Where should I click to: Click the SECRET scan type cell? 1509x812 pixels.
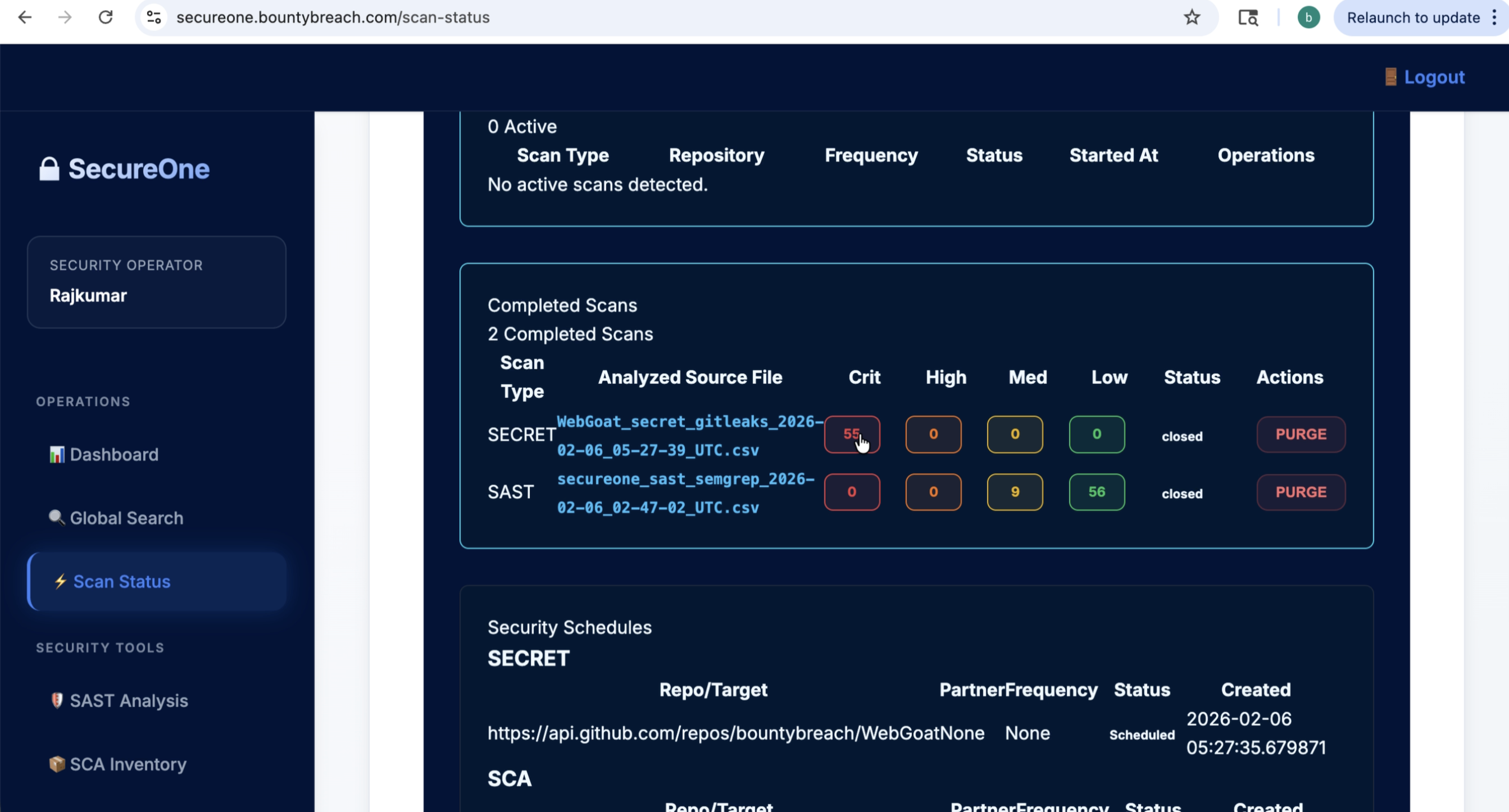point(521,435)
